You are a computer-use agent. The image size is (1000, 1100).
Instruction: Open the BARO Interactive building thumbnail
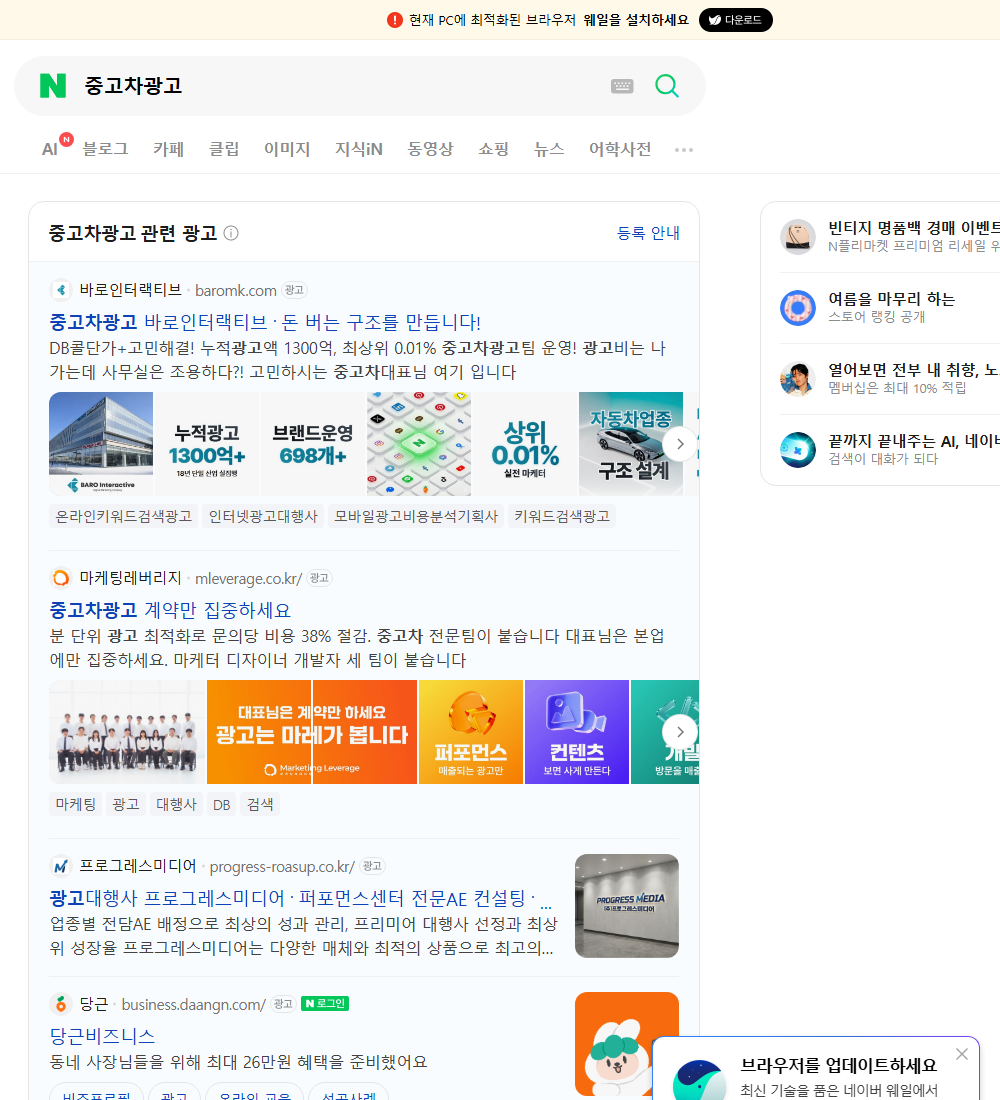[x=101, y=444]
